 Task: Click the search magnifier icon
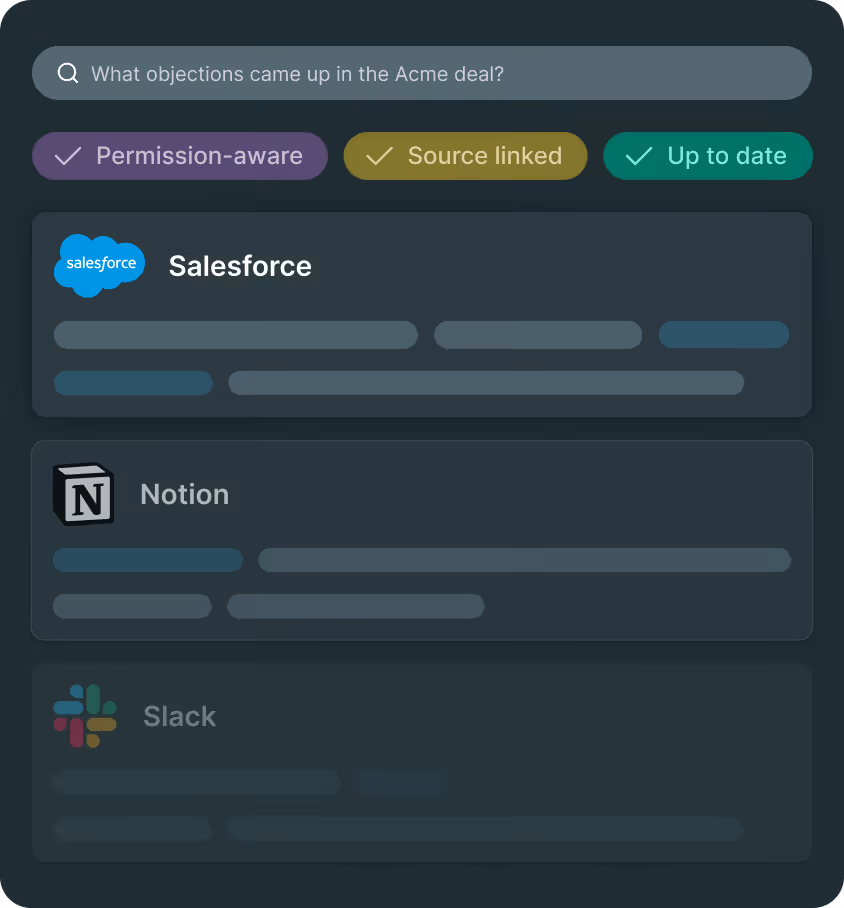coord(68,74)
